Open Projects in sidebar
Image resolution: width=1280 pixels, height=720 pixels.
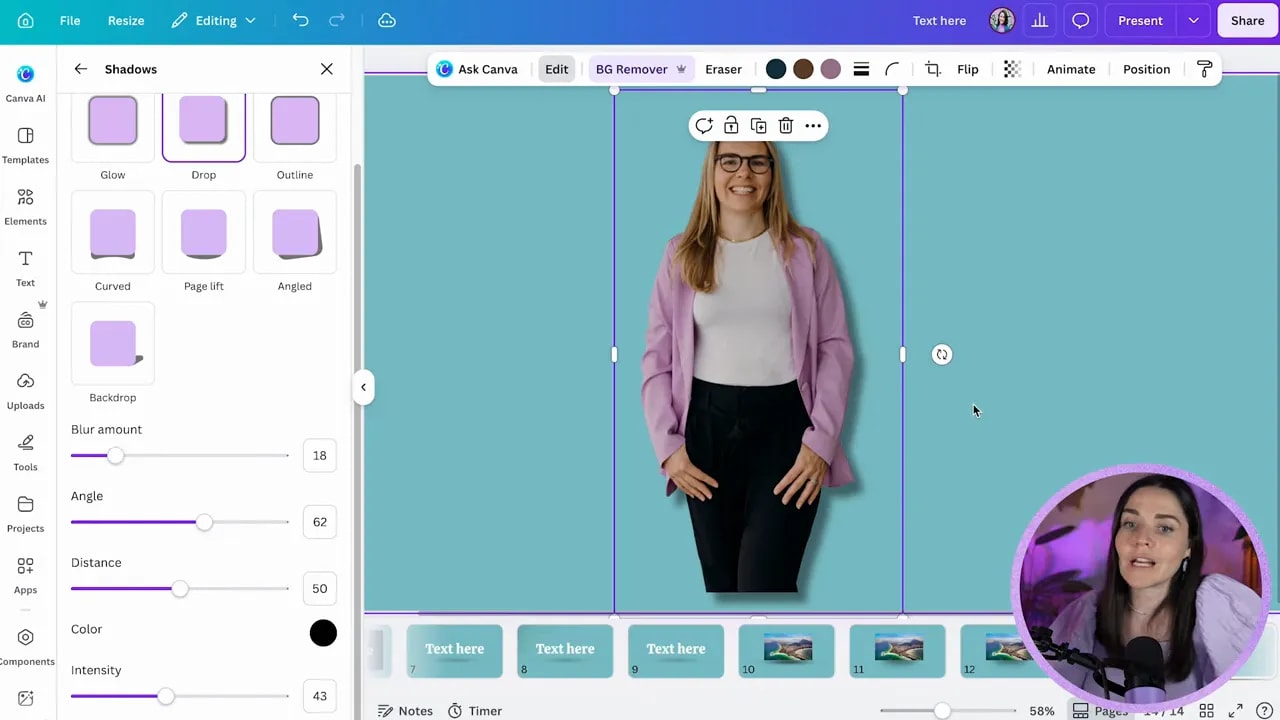(x=25, y=514)
